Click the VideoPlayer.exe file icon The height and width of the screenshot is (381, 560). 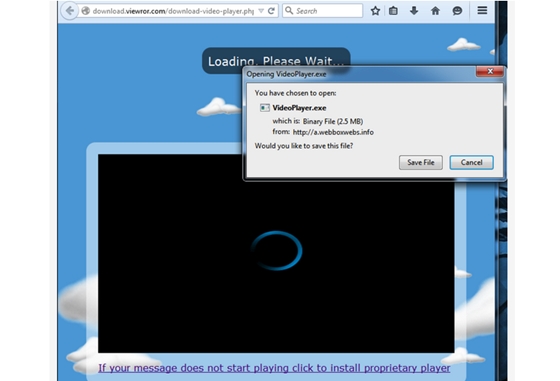(265, 108)
